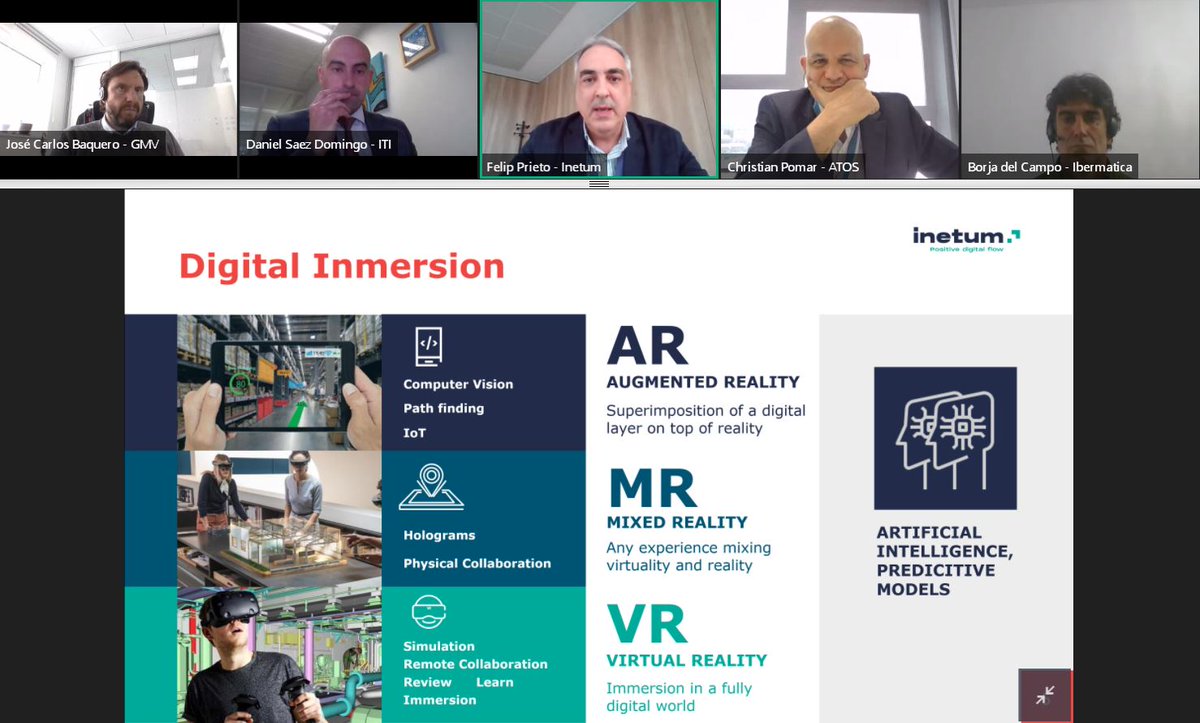Screen dimensions: 1200x723
Task: Click the 'Simulation' text
Action: point(439,646)
